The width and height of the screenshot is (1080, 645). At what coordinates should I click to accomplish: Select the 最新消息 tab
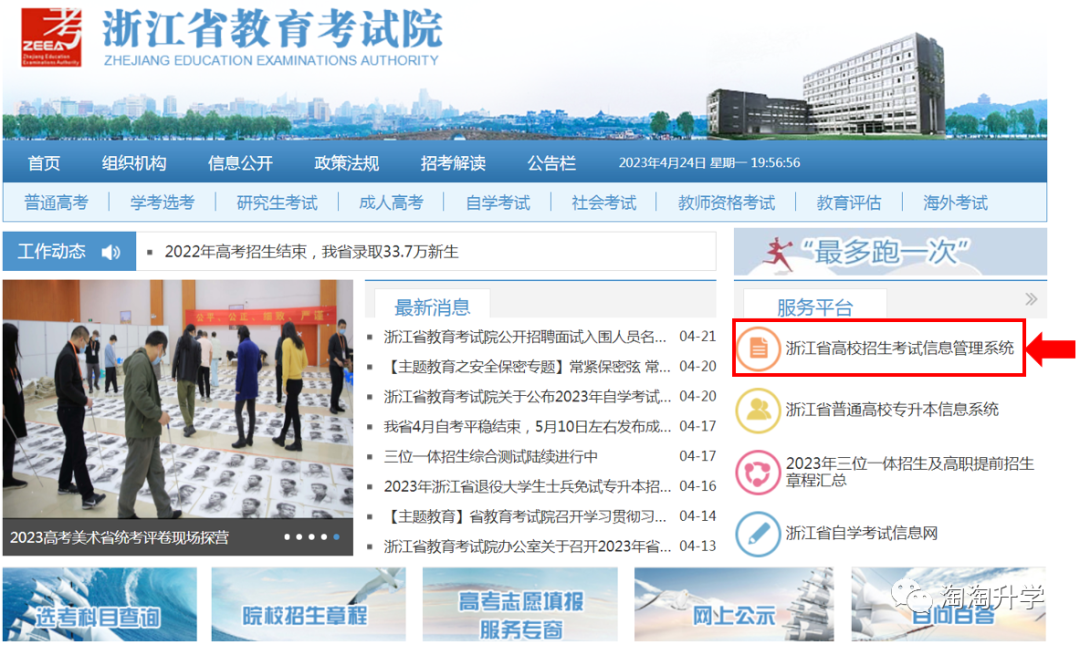433,306
